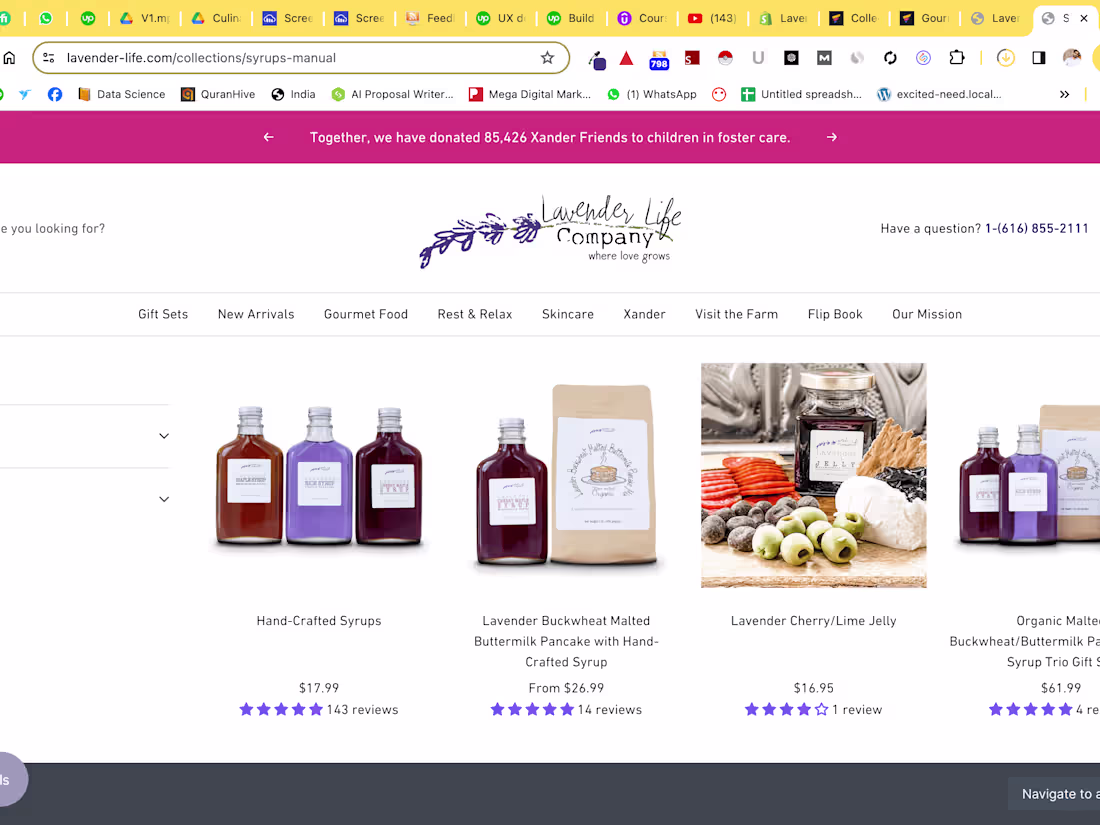Click the Facebook icon in the bookmarks bar
Screen dimensions: 1100x825
(54, 94)
